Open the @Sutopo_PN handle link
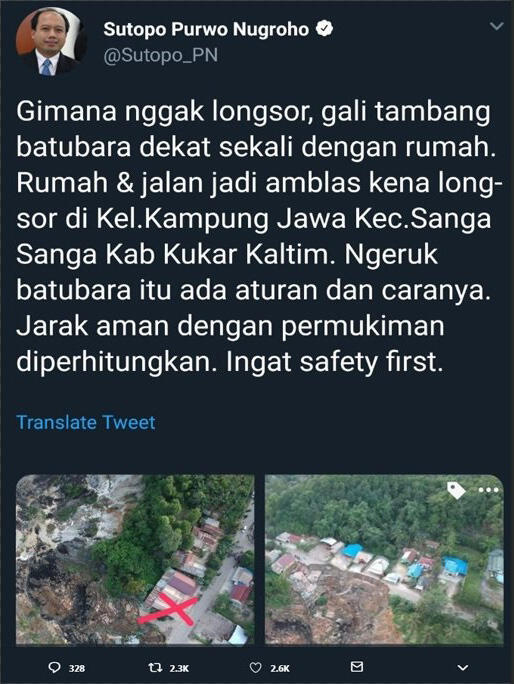514x684 pixels. coord(161,56)
